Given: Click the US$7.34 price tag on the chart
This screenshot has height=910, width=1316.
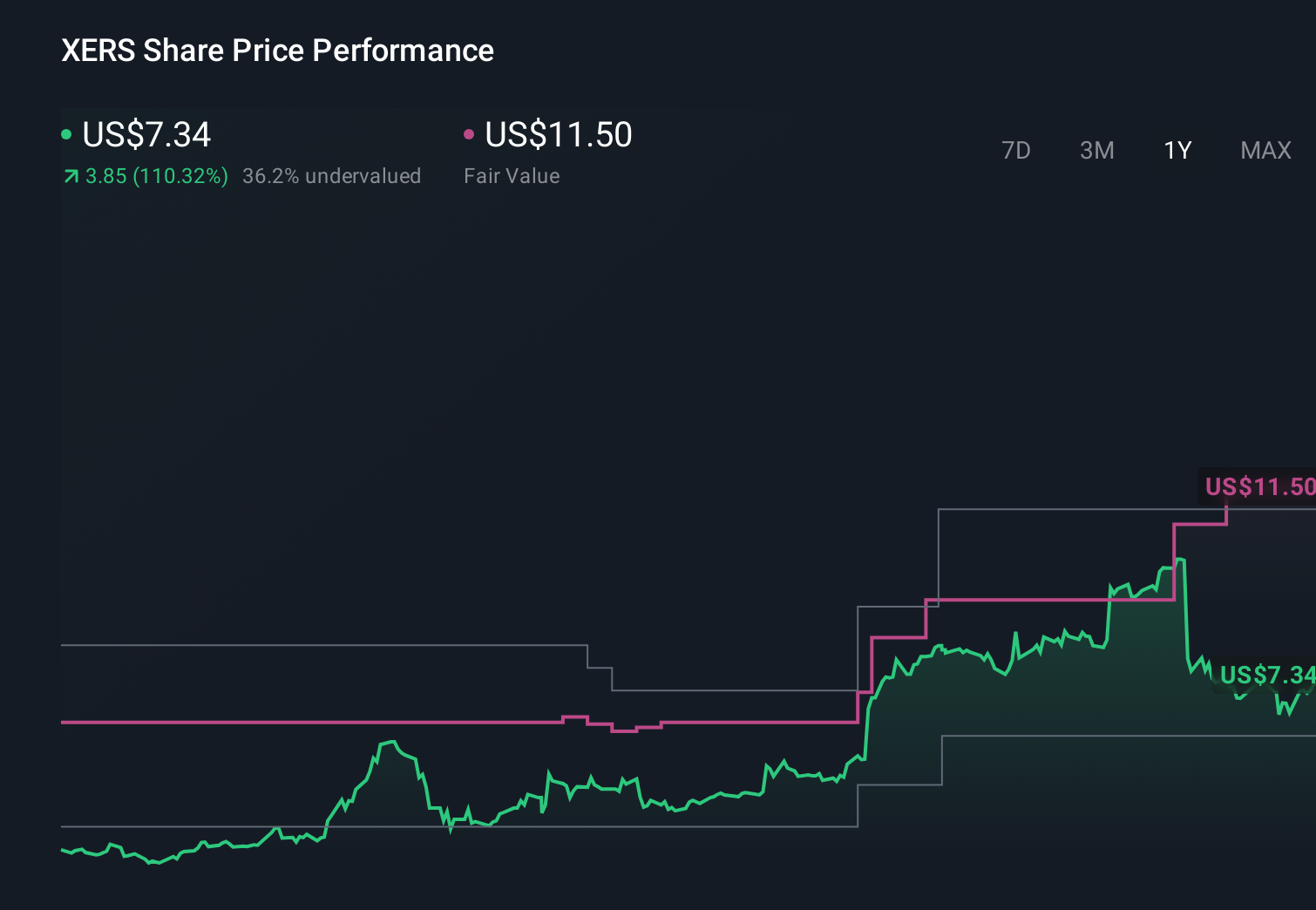Looking at the screenshot, I should click(1266, 676).
